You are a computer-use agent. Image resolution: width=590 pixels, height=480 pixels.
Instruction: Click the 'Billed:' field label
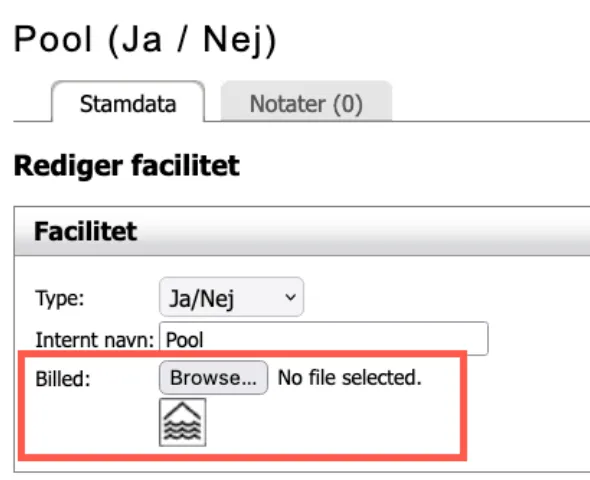tap(63, 379)
